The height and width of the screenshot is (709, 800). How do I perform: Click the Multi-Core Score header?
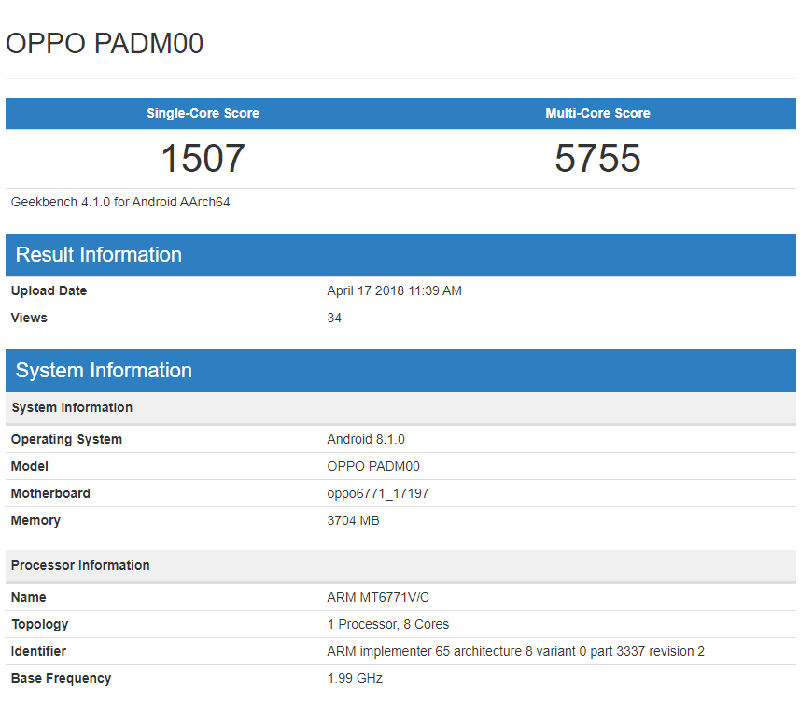click(598, 113)
